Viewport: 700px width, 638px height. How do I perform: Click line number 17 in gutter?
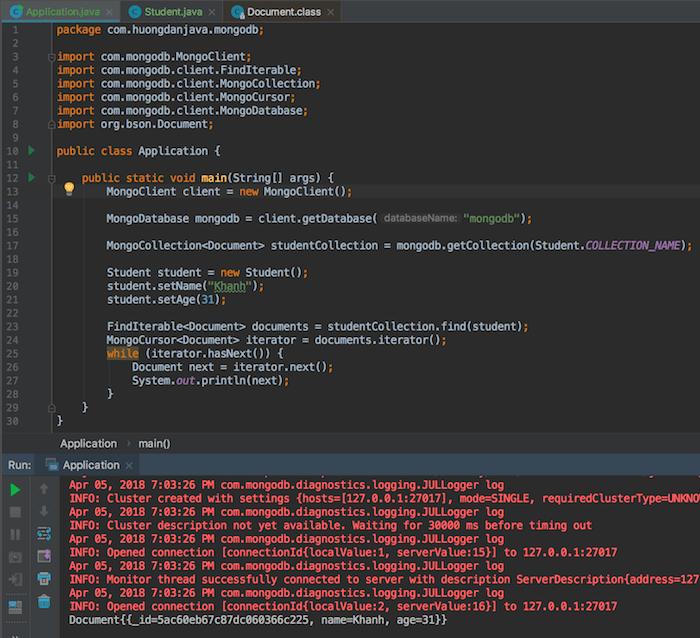(12, 246)
